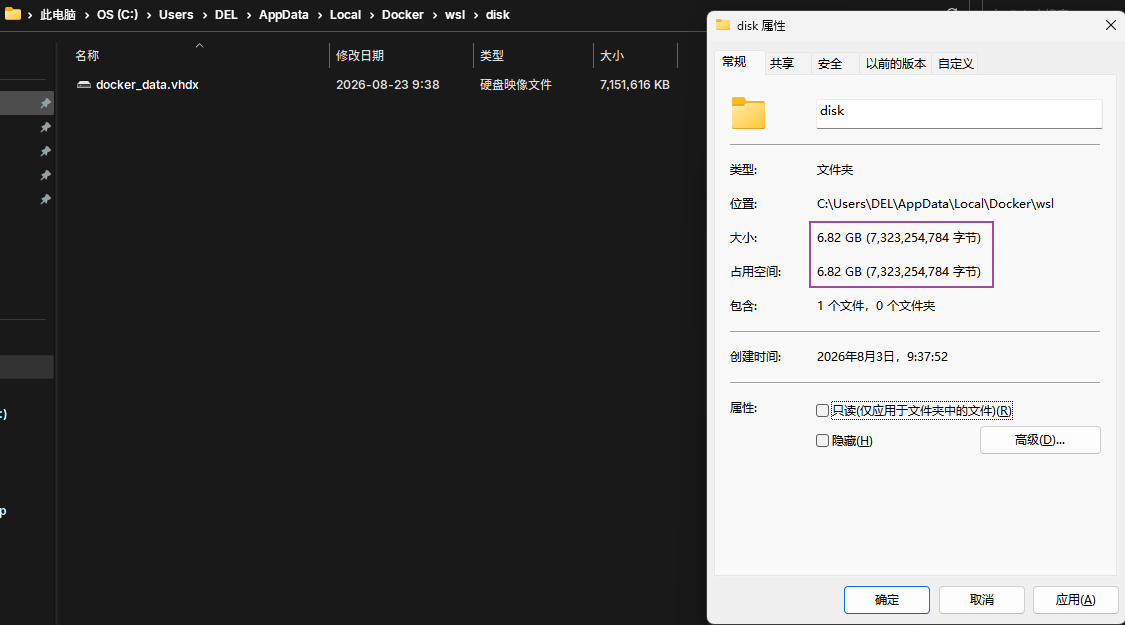1125x625 pixels.
Task: Click the location path C:\Users\DEL\AppData\Local\Docker\wsl
Action: [x=936, y=204]
